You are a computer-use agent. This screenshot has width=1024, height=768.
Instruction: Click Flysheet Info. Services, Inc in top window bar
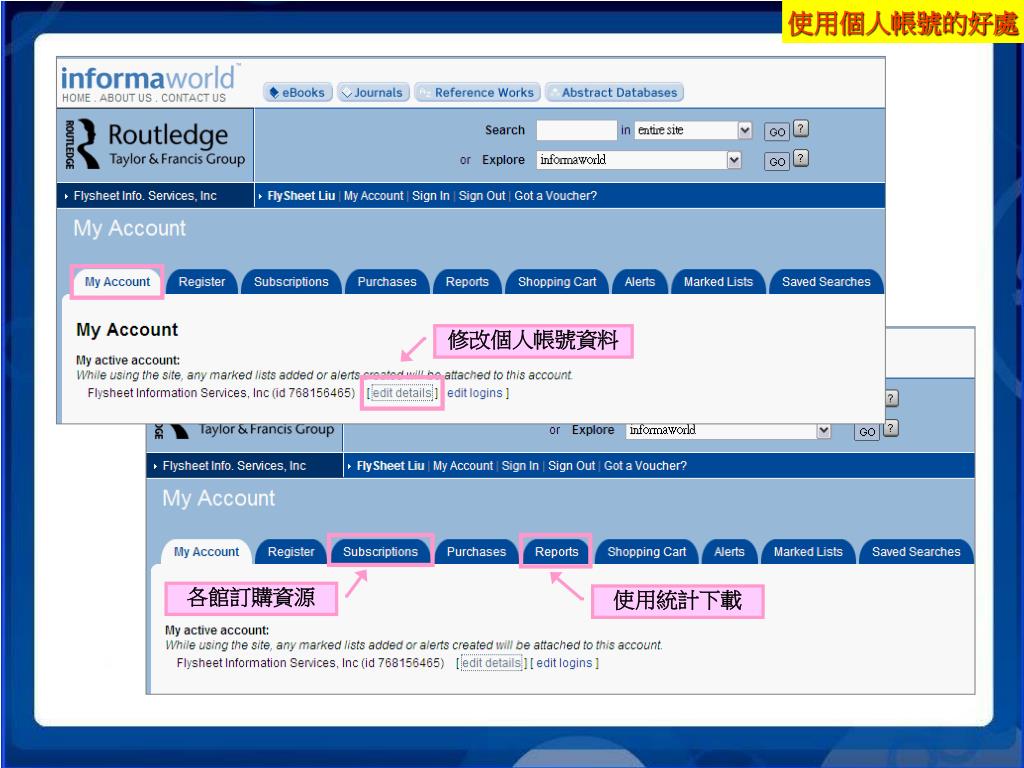tap(145, 196)
